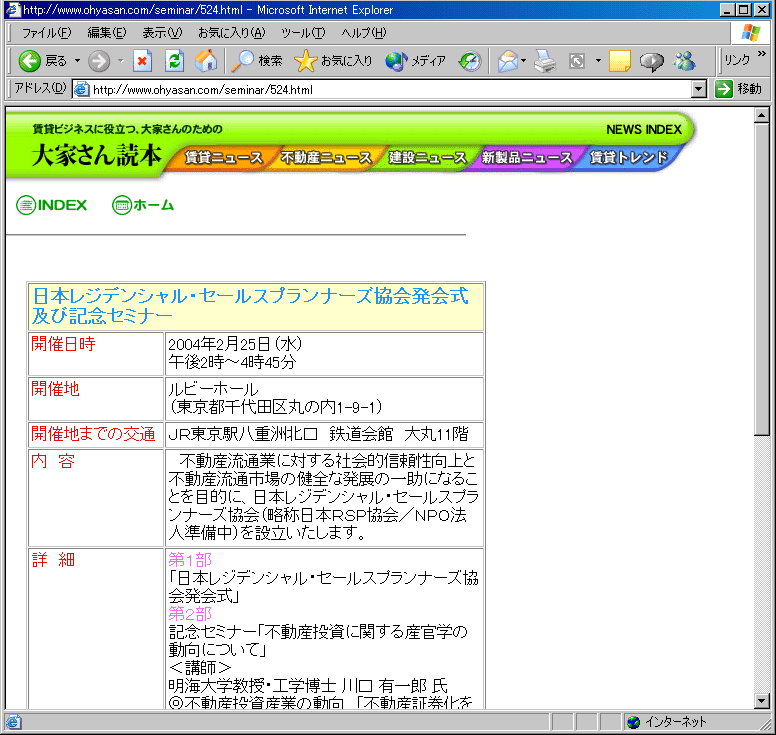Click the vertical scrollbar thumb

(762, 279)
